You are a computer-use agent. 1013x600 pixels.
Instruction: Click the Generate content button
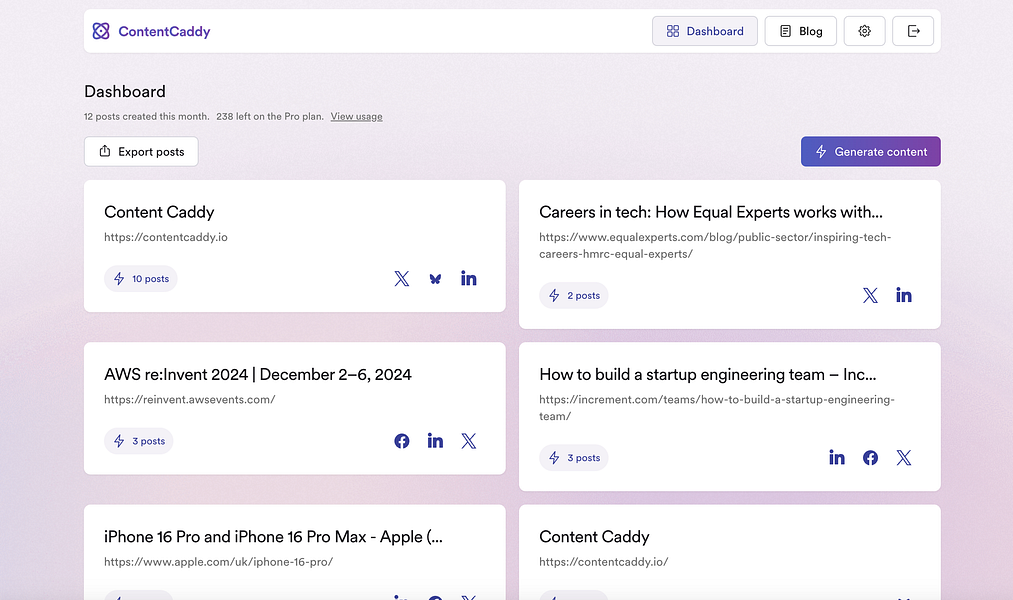[x=870, y=151]
